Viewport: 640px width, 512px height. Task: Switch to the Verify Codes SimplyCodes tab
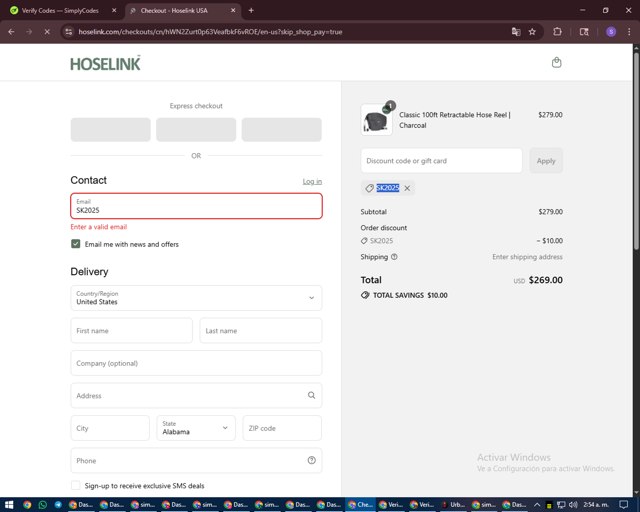tap(60, 11)
